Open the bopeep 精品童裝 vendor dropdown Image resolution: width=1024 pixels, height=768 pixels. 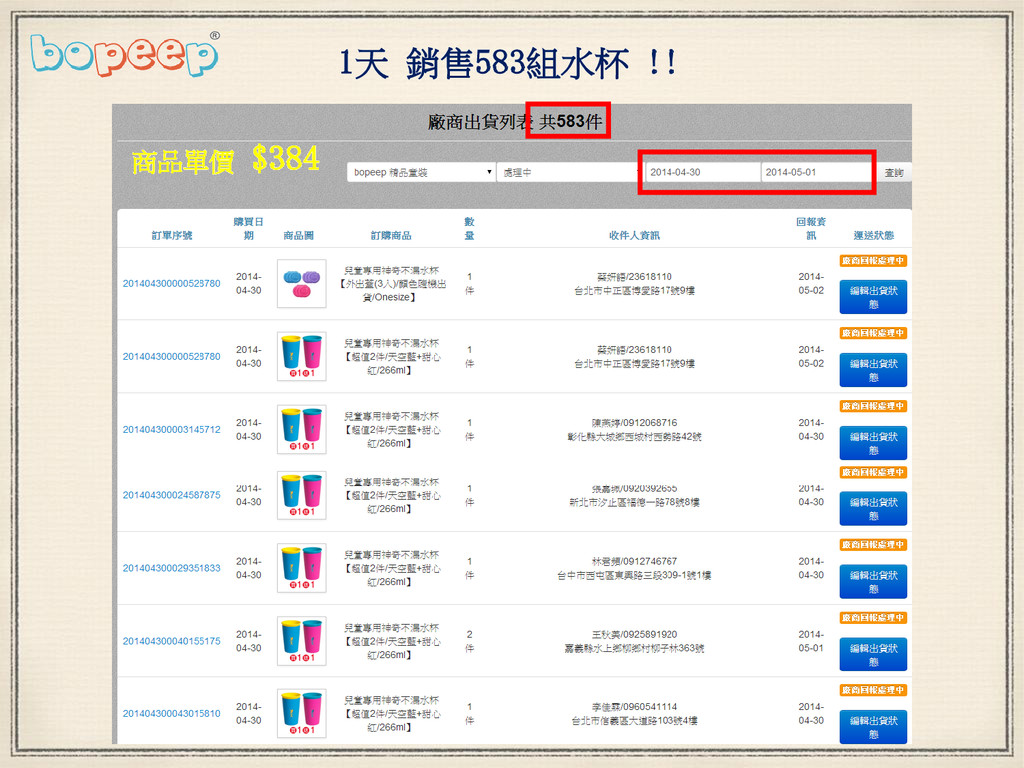tap(421, 172)
